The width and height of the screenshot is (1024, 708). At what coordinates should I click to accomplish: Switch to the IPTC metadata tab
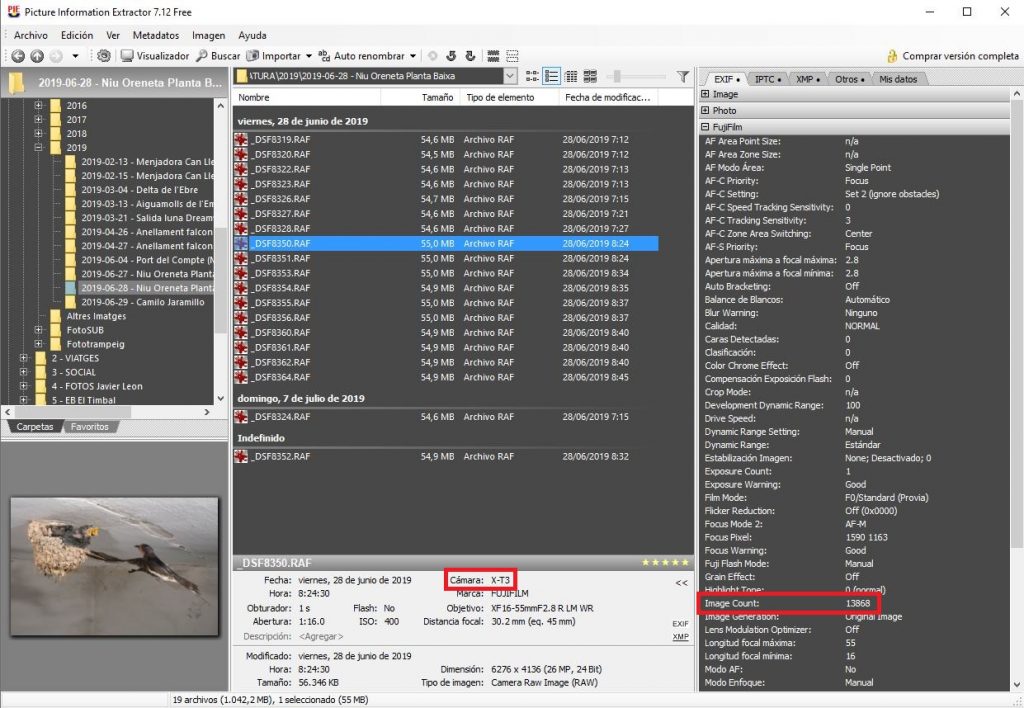[764, 78]
